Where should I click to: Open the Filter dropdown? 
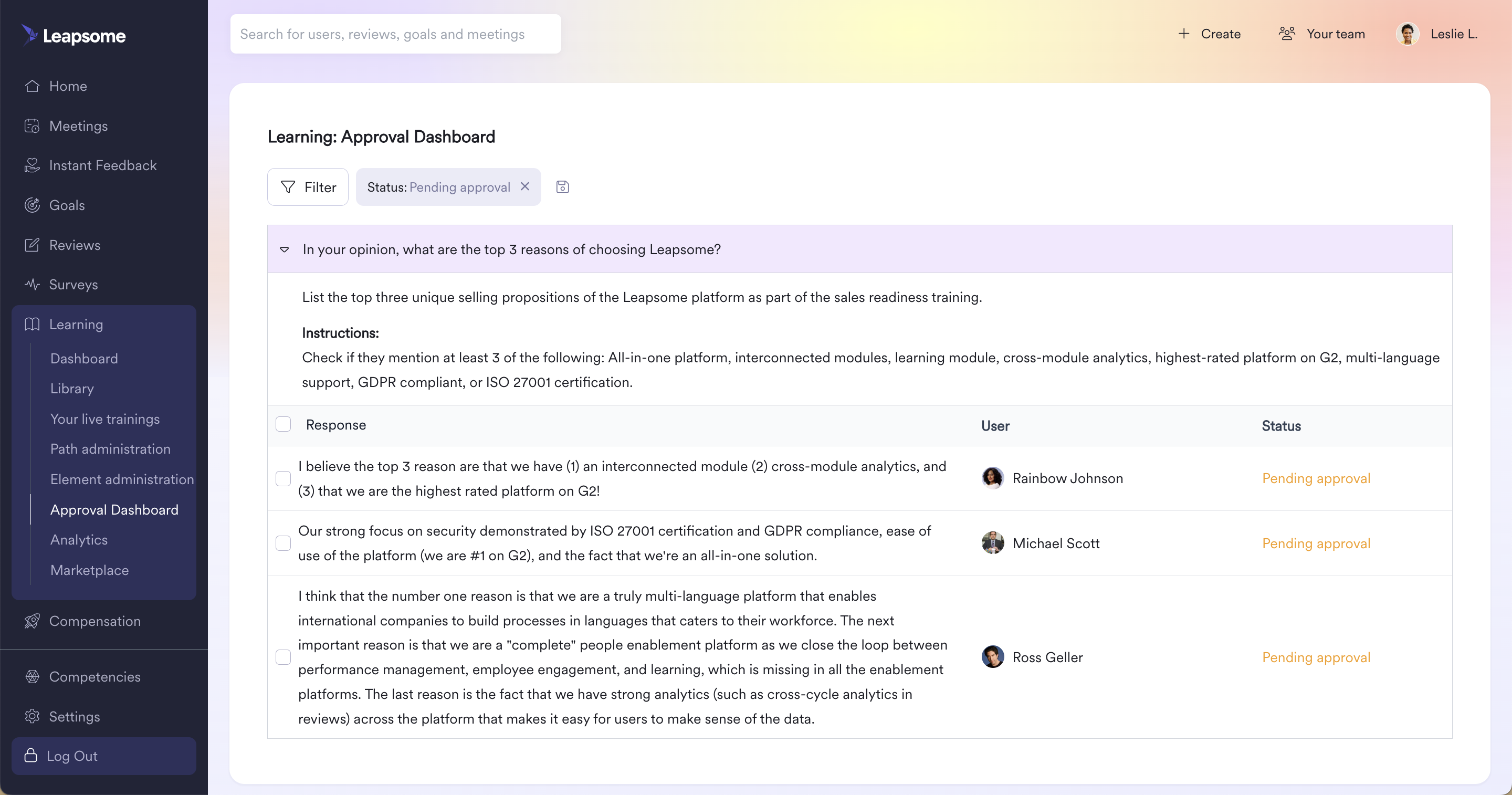point(308,187)
